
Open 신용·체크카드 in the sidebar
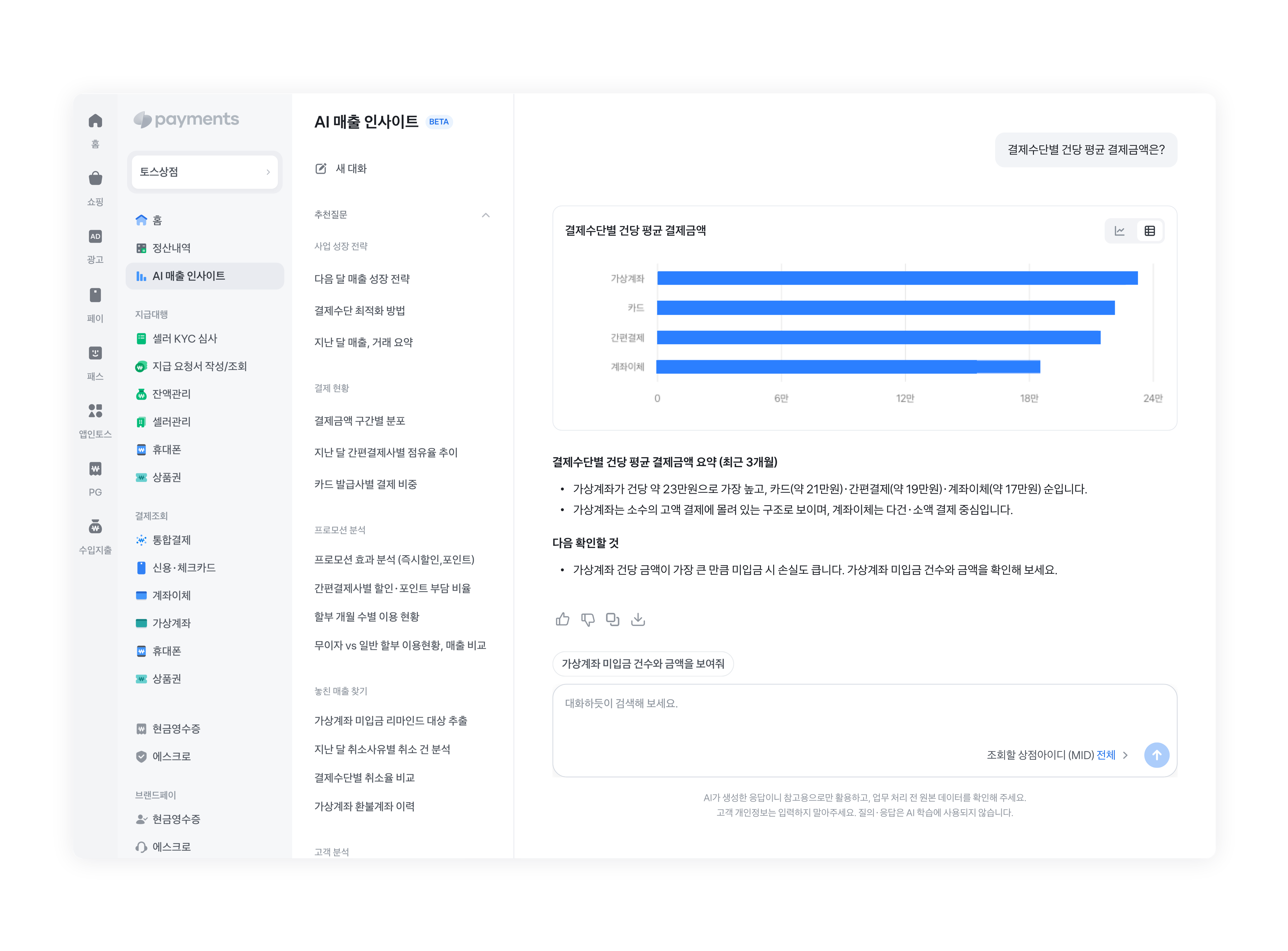[x=205, y=568]
